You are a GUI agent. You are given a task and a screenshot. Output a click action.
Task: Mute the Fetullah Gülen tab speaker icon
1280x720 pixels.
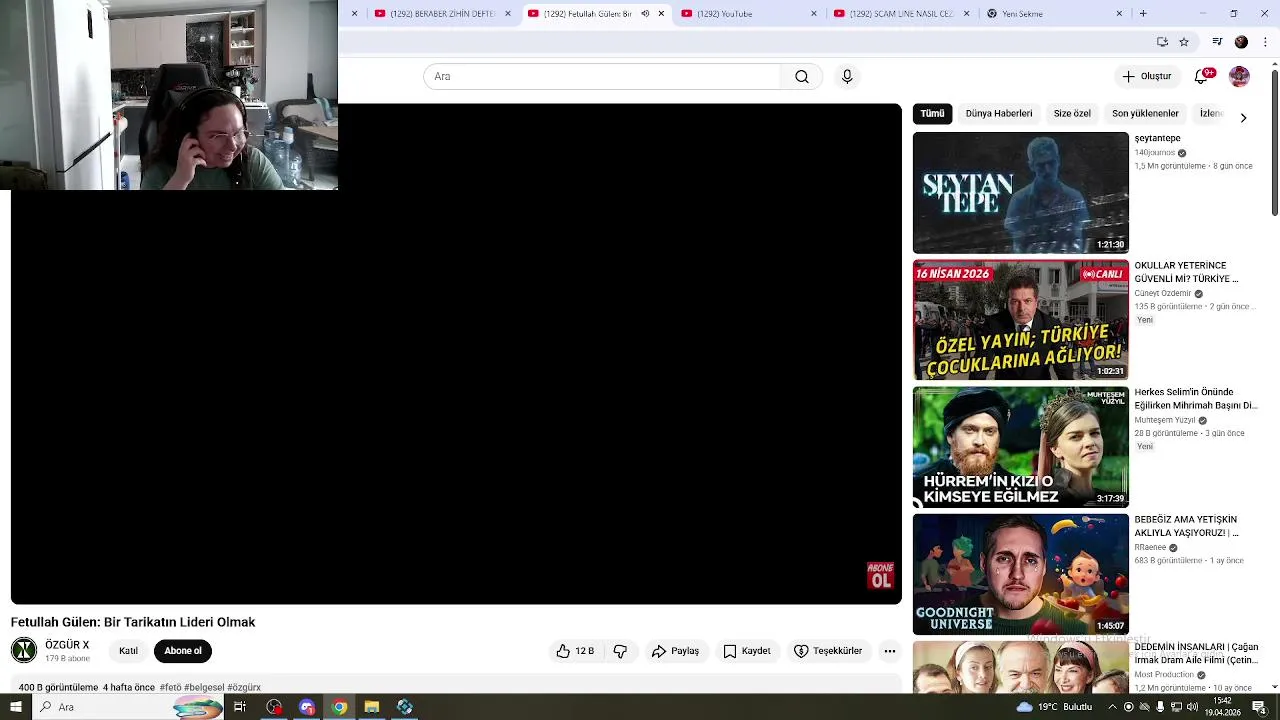[645, 14]
